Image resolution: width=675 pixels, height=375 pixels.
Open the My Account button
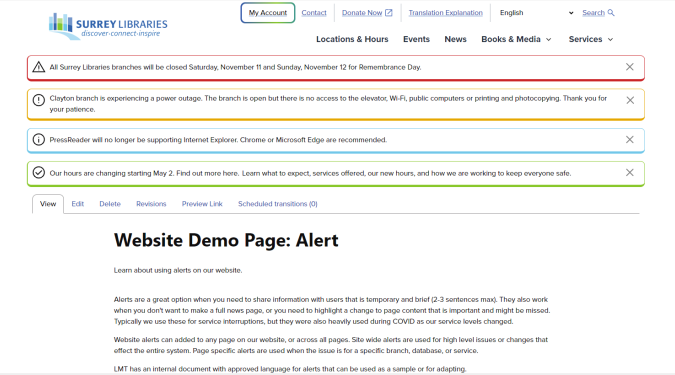click(x=268, y=13)
